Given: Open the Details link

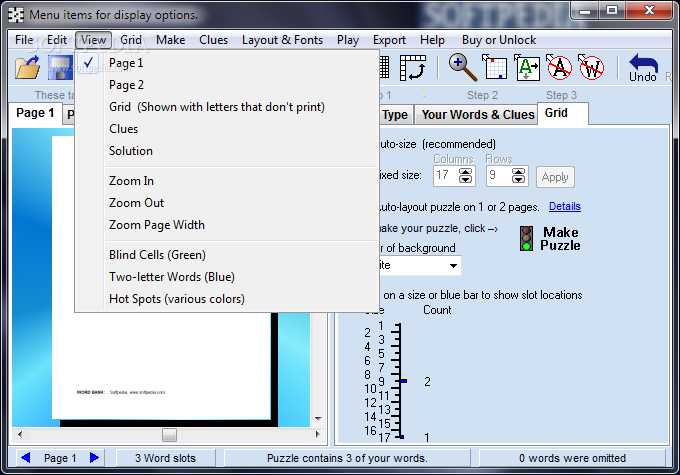Looking at the screenshot, I should click(565, 206).
